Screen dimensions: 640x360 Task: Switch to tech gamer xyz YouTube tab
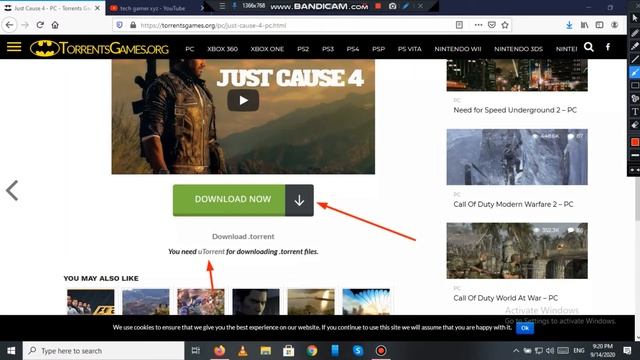pos(153,8)
